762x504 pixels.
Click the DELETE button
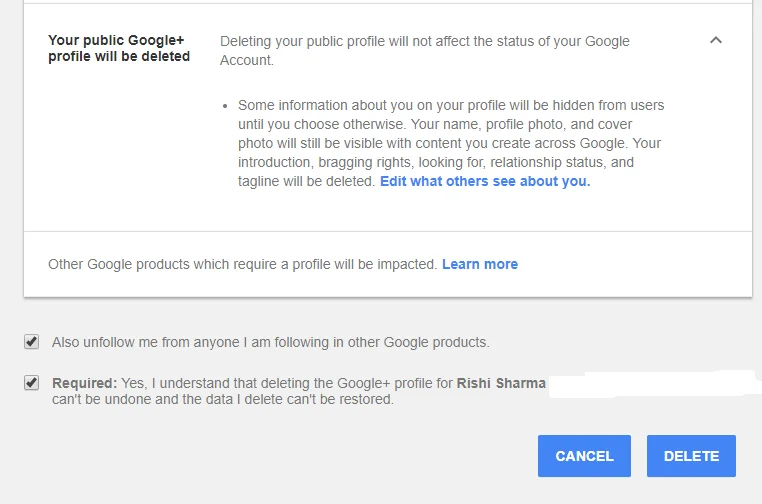click(691, 456)
